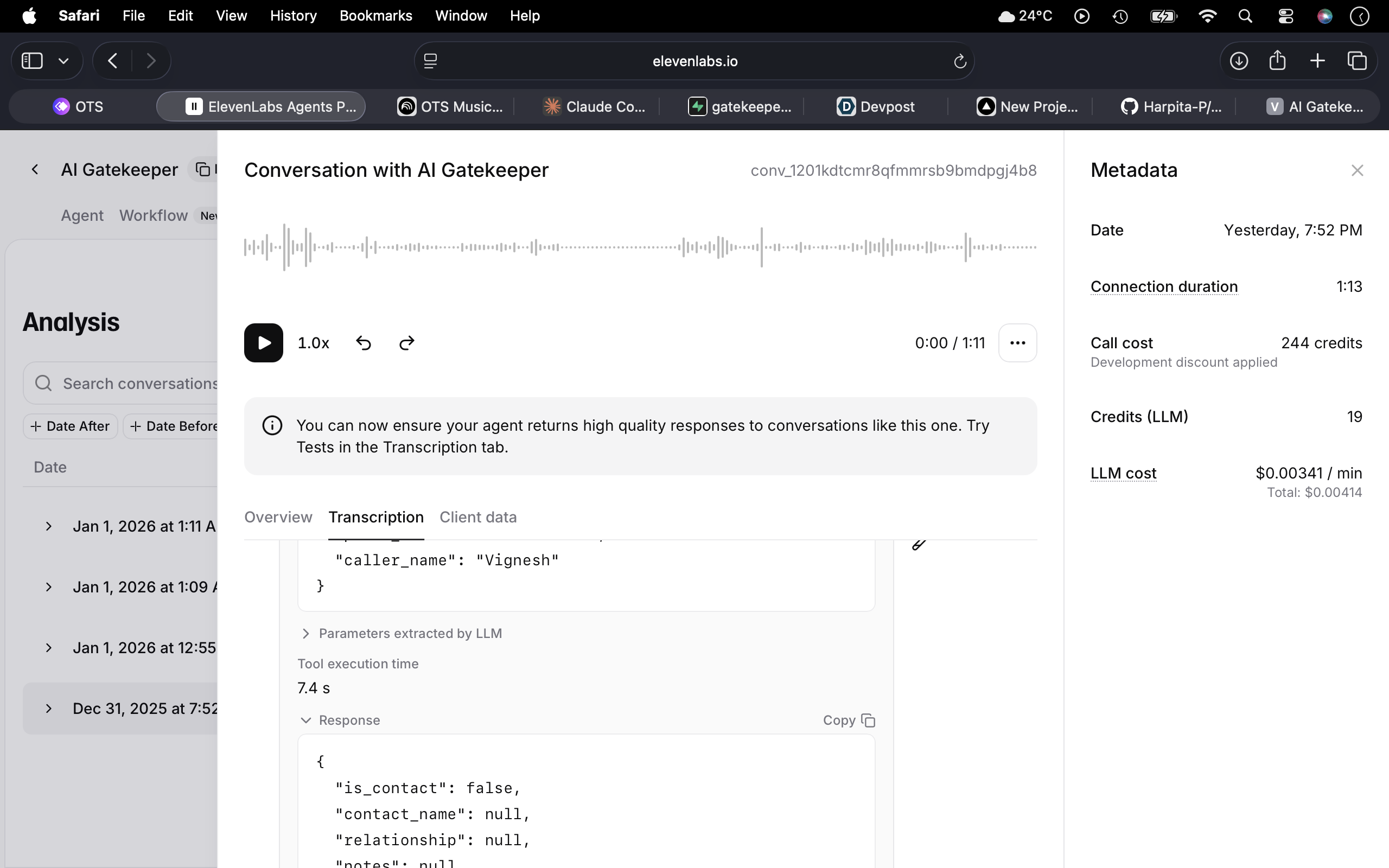Skip backward in the audio playback
Viewport: 1389px width, 868px height.
pyautogui.click(x=364, y=343)
